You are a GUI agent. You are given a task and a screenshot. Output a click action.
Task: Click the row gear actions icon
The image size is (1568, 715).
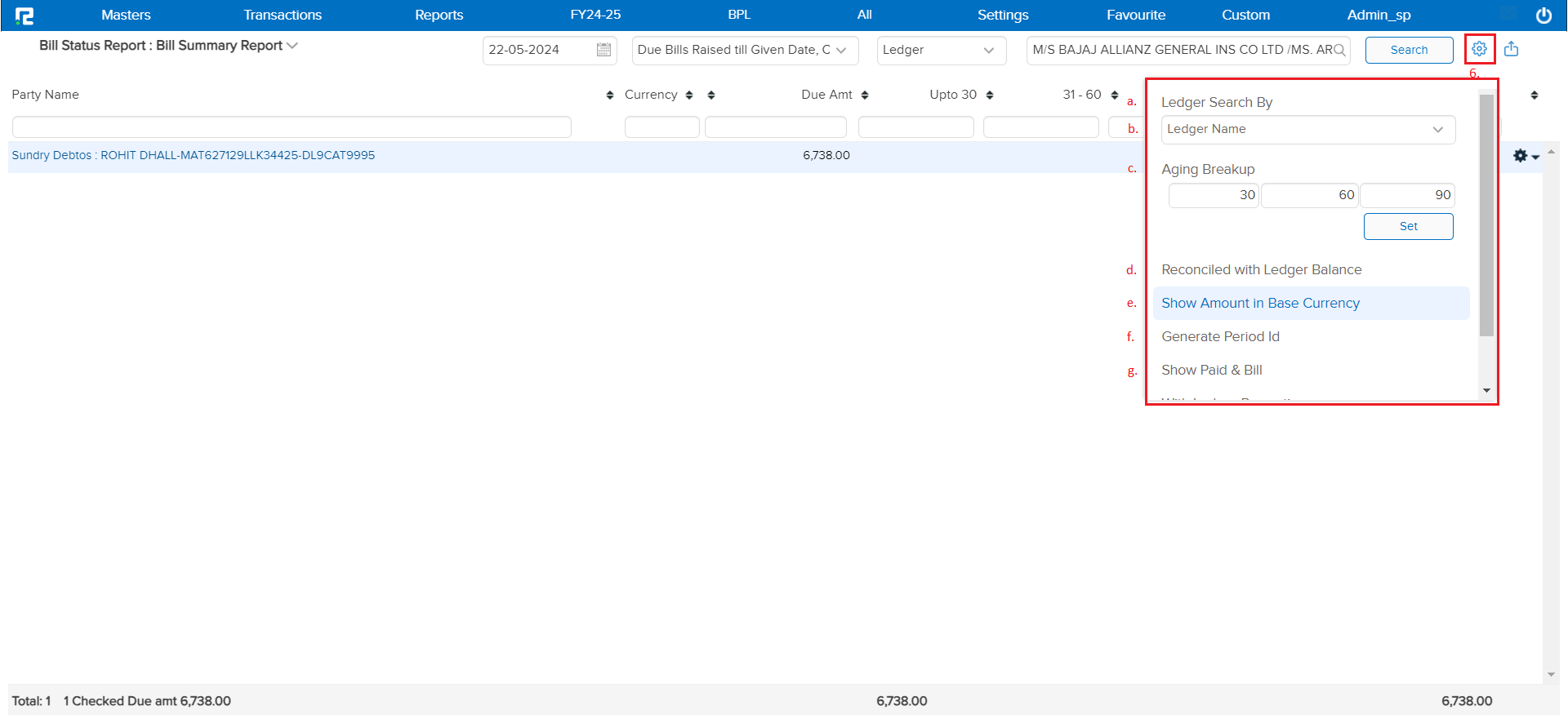1524,156
